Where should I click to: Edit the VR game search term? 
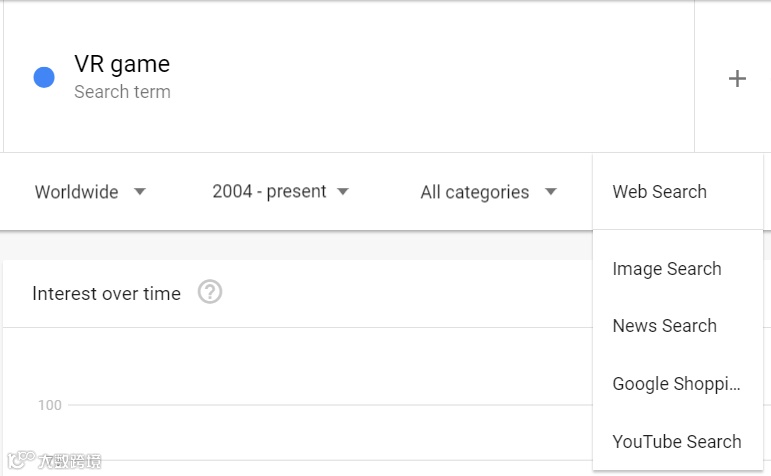[122, 64]
